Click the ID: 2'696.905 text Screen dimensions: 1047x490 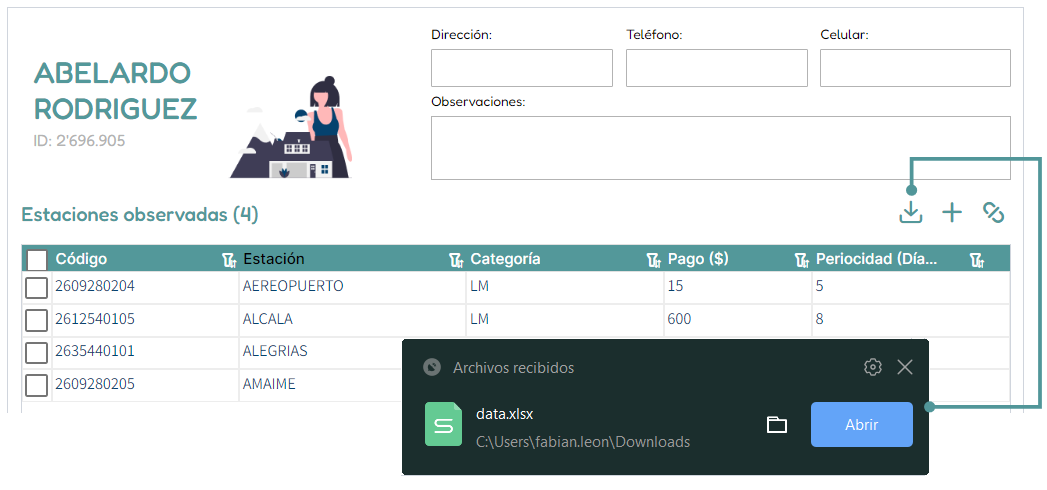79,141
